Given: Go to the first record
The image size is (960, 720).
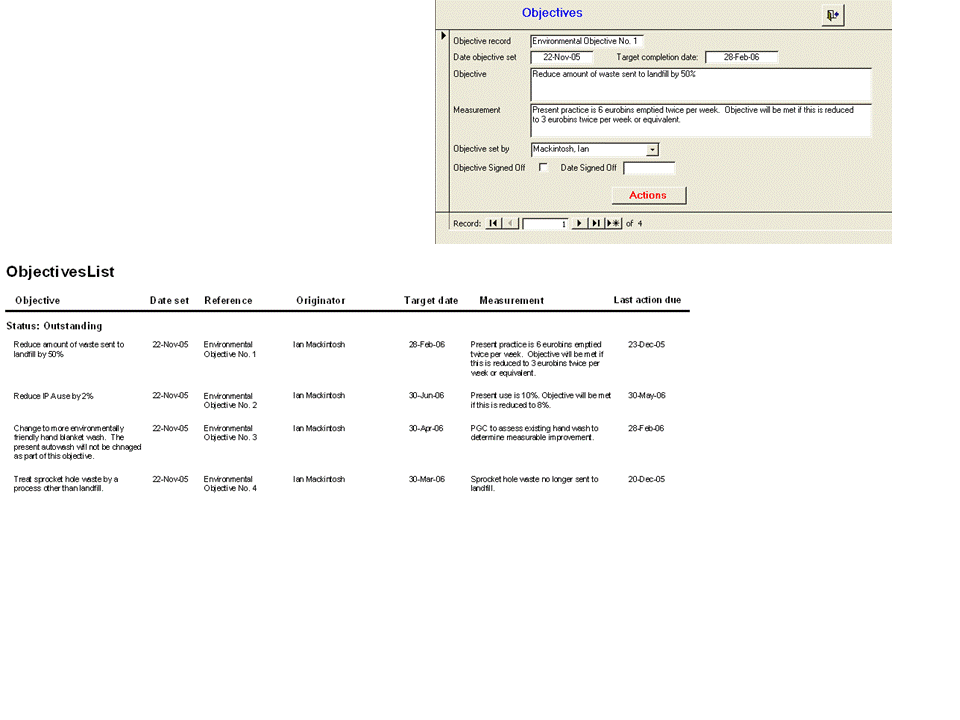Looking at the screenshot, I should [494, 223].
